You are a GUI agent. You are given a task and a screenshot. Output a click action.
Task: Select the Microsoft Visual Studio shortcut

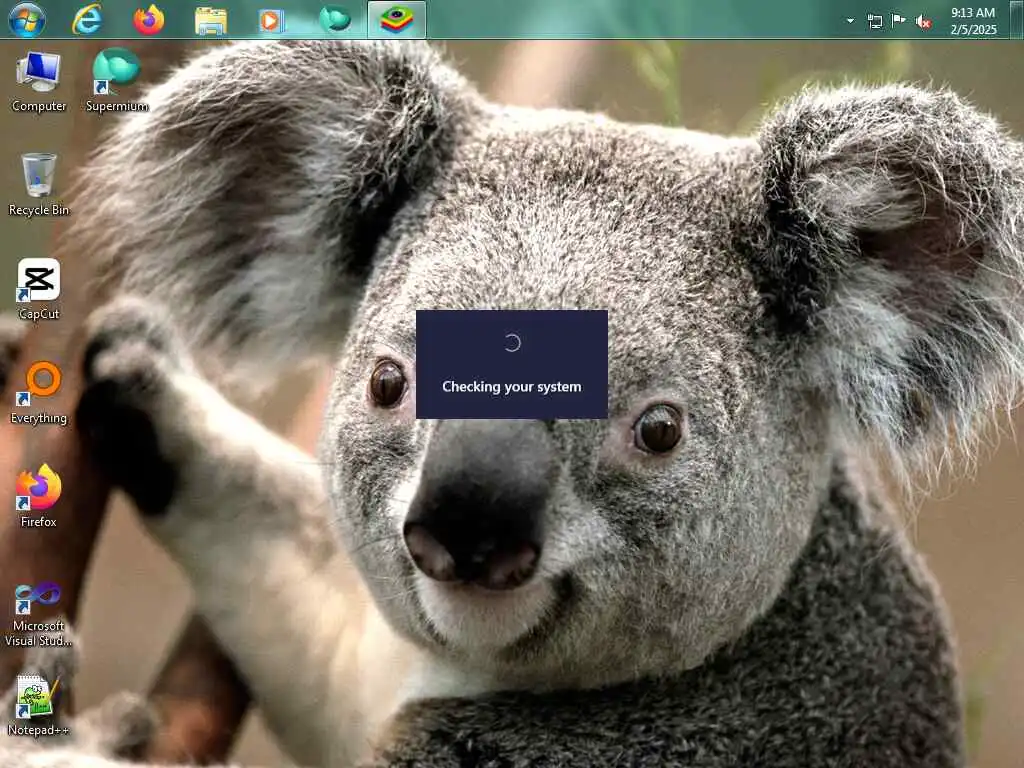39,614
